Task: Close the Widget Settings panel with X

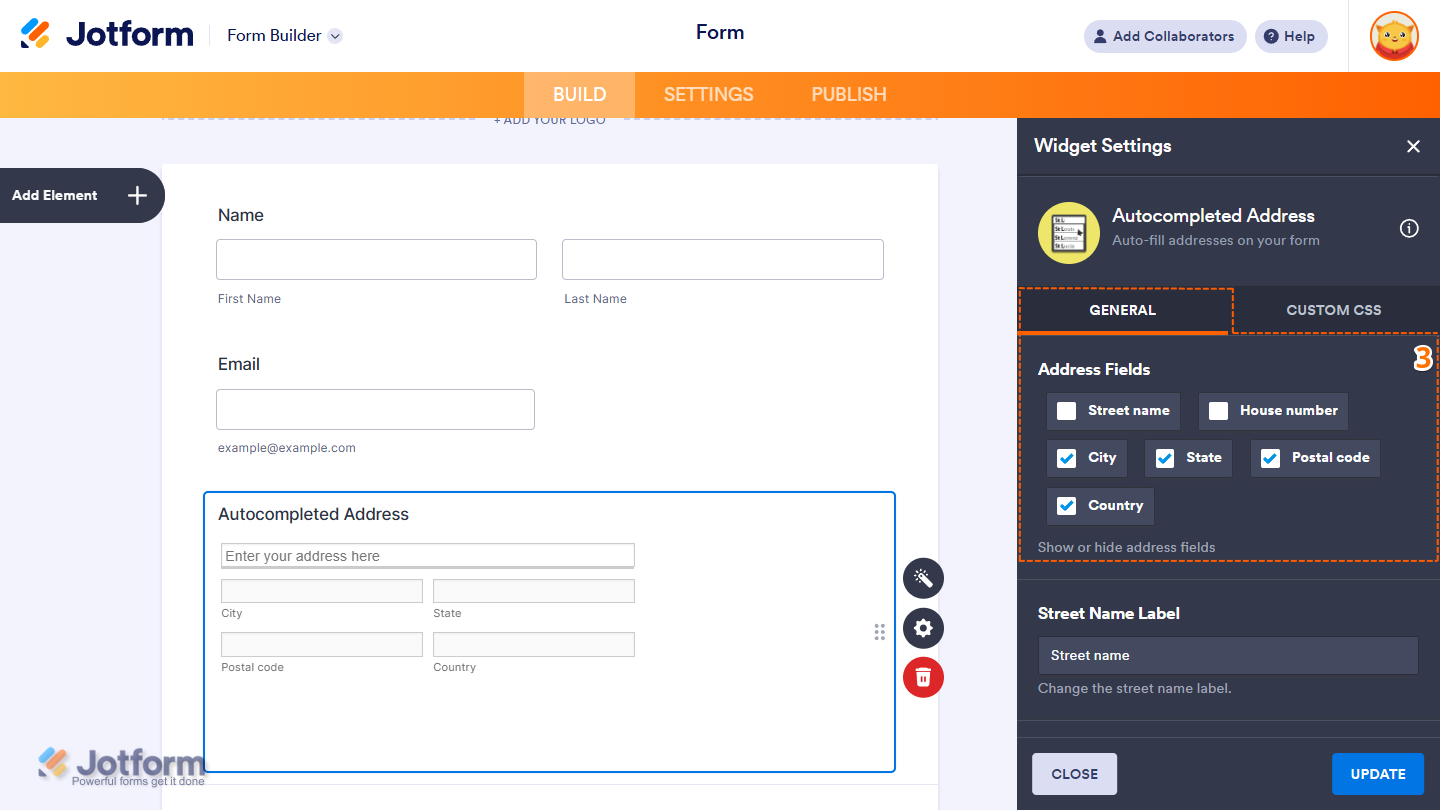Action: 1413,146
